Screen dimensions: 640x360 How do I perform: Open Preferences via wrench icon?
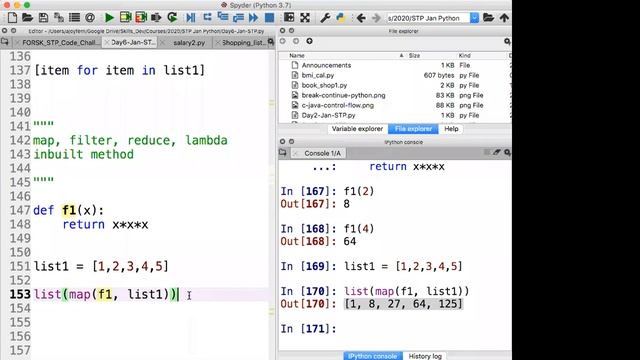tap(325, 18)
